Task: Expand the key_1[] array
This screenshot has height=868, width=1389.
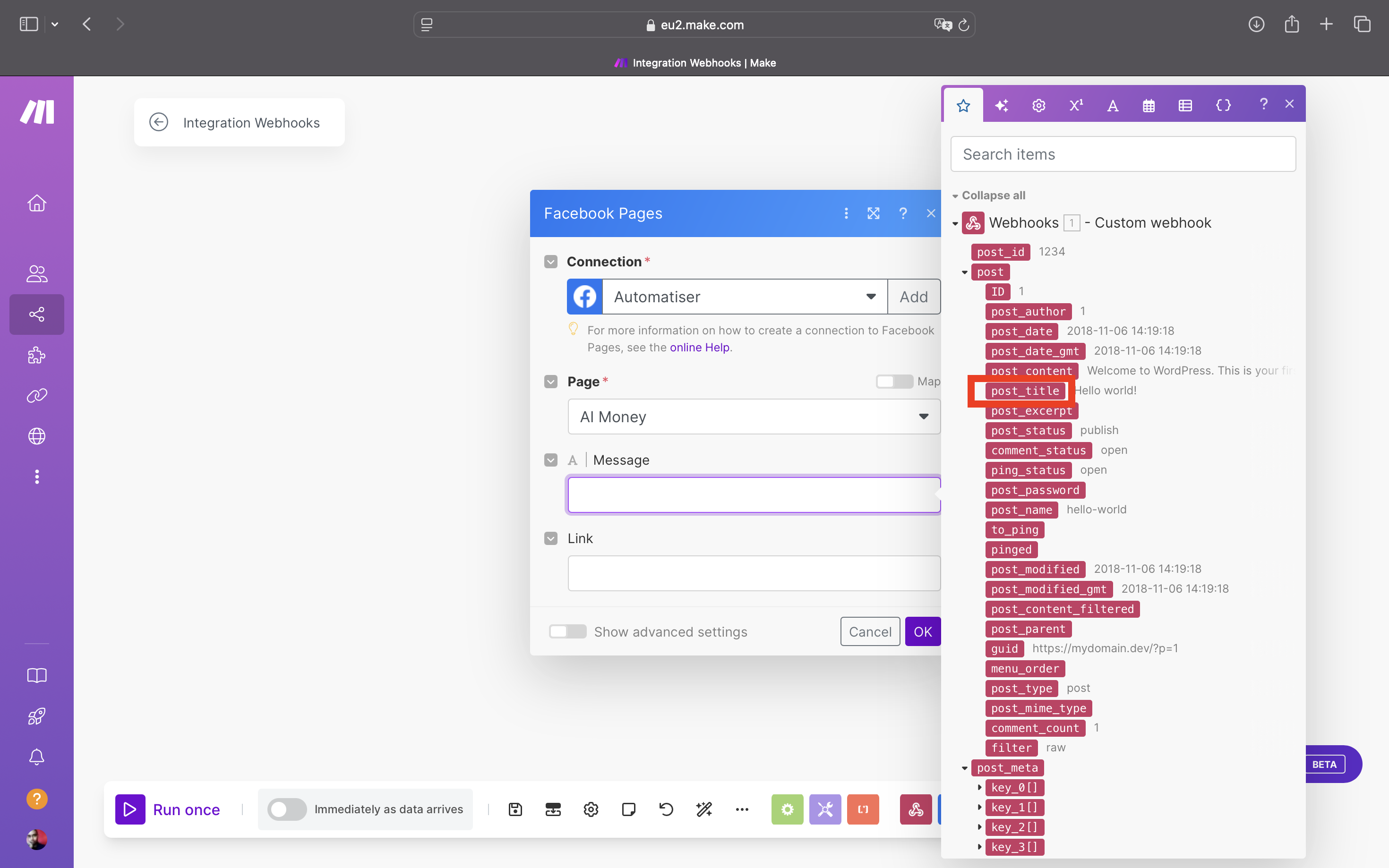Action: point(979,808)
